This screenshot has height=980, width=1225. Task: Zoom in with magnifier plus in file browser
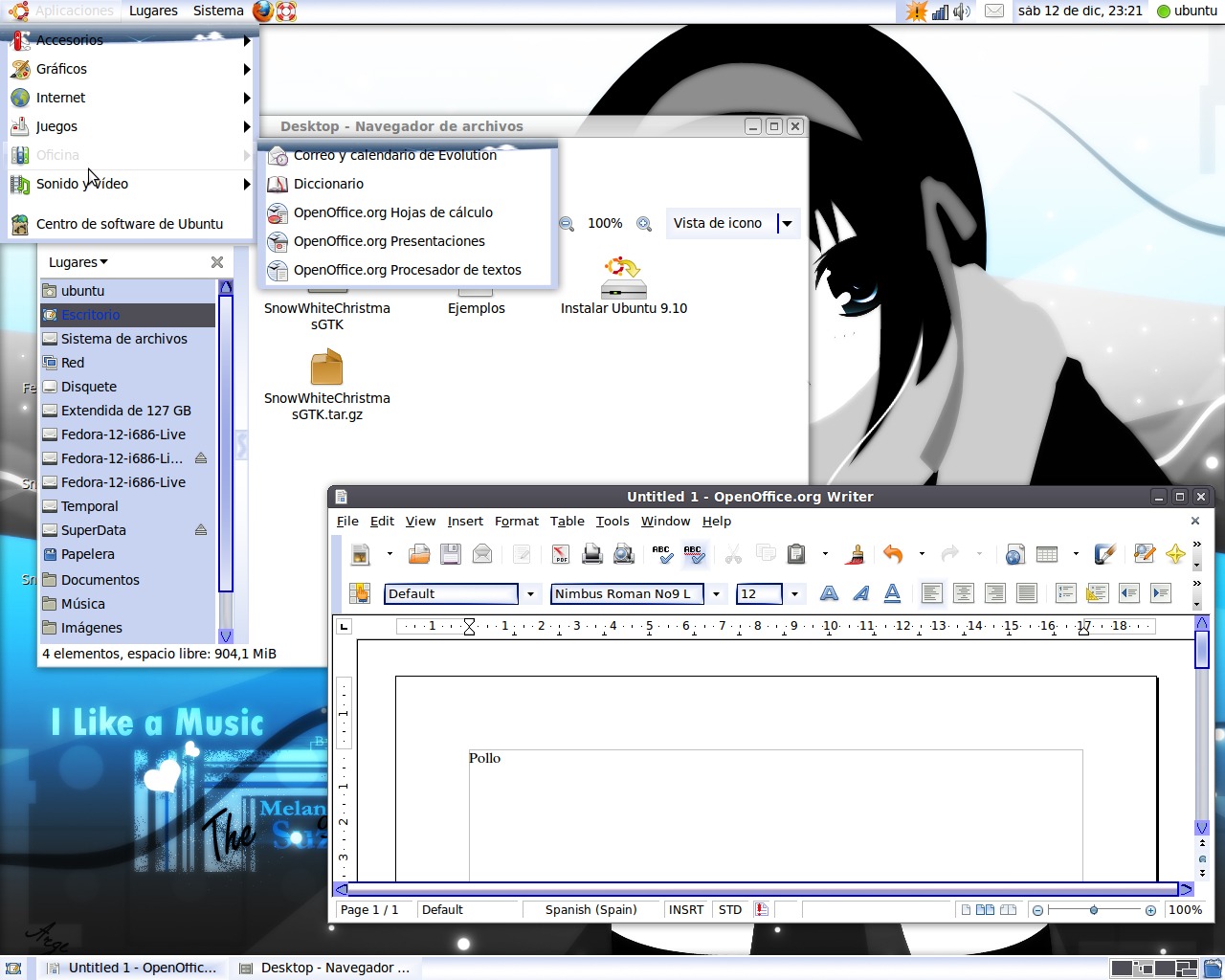(x=644, y=223)
